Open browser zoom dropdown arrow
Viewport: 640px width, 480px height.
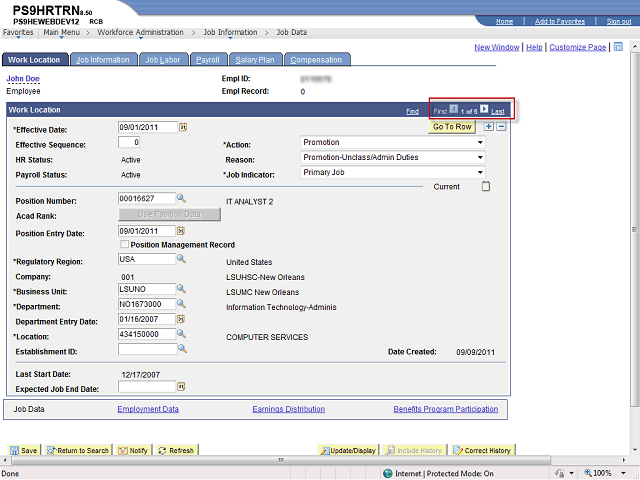pyautogui.click(x=623, y=473)
